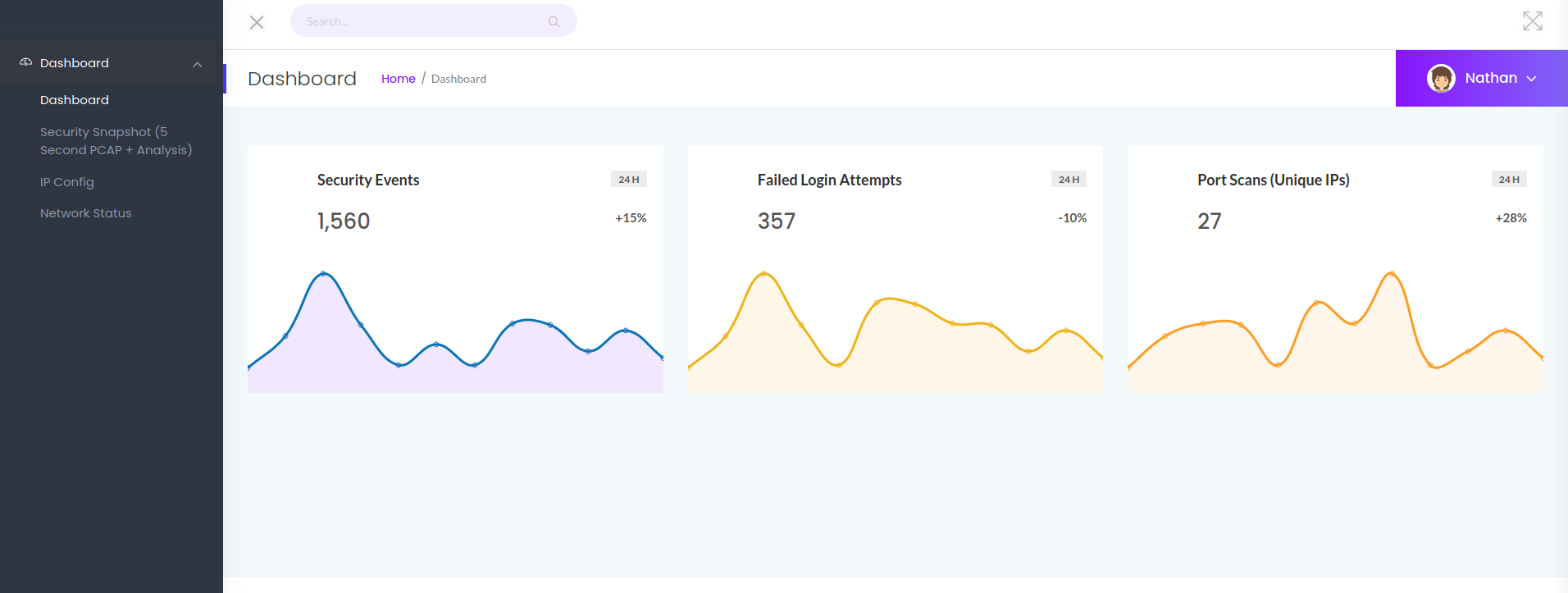Image resolution: width=1568 pixels, height=593 pixels.
Task: Click the Home breadcrumb link
Action: click(x=398, y=79)
